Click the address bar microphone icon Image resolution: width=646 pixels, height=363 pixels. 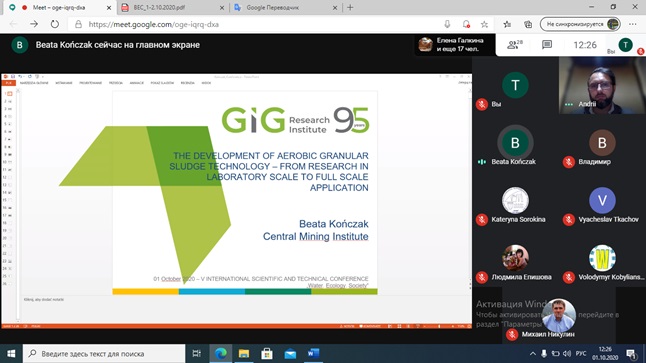tap(447, 24)
